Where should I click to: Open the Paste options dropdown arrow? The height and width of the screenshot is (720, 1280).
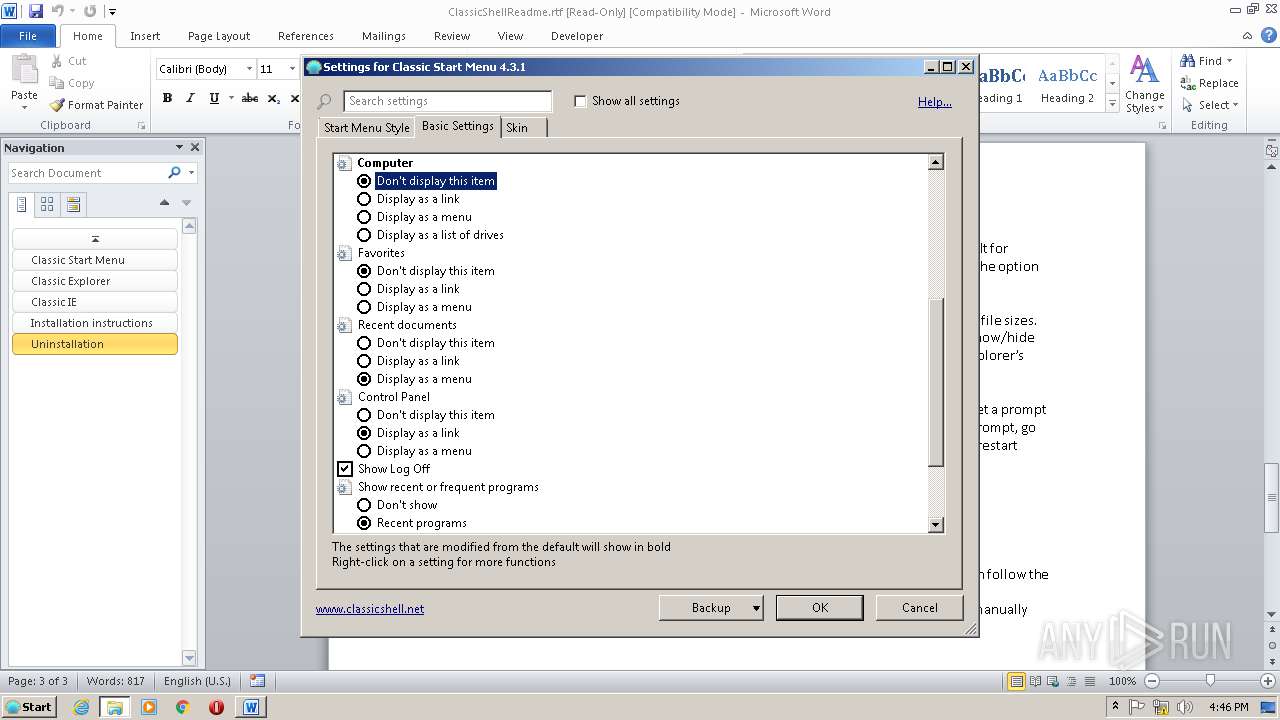24,108
